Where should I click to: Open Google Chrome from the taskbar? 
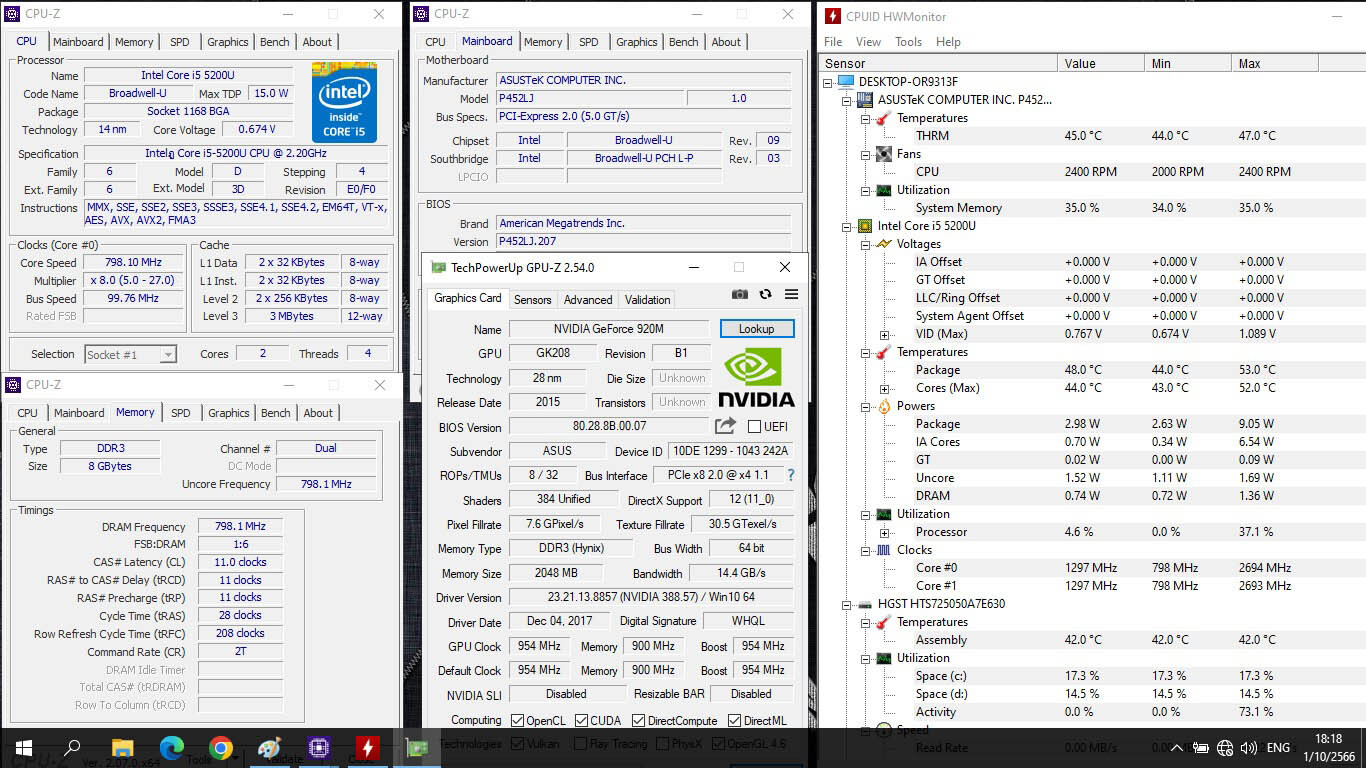click(221, 748)
